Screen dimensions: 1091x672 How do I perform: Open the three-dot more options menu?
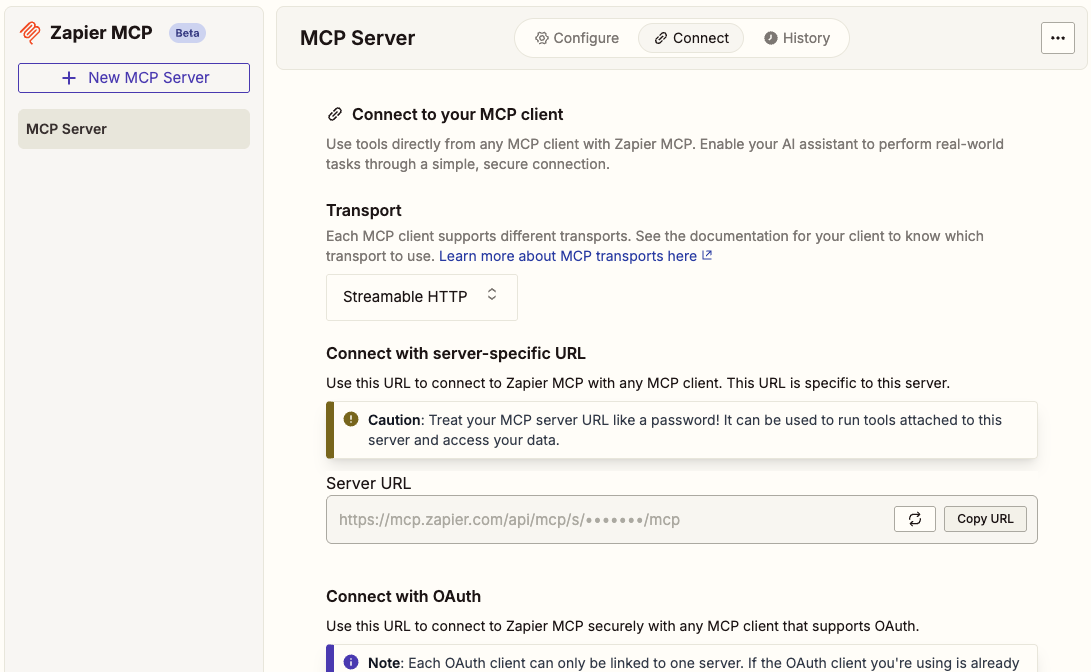click(1058, 38)
